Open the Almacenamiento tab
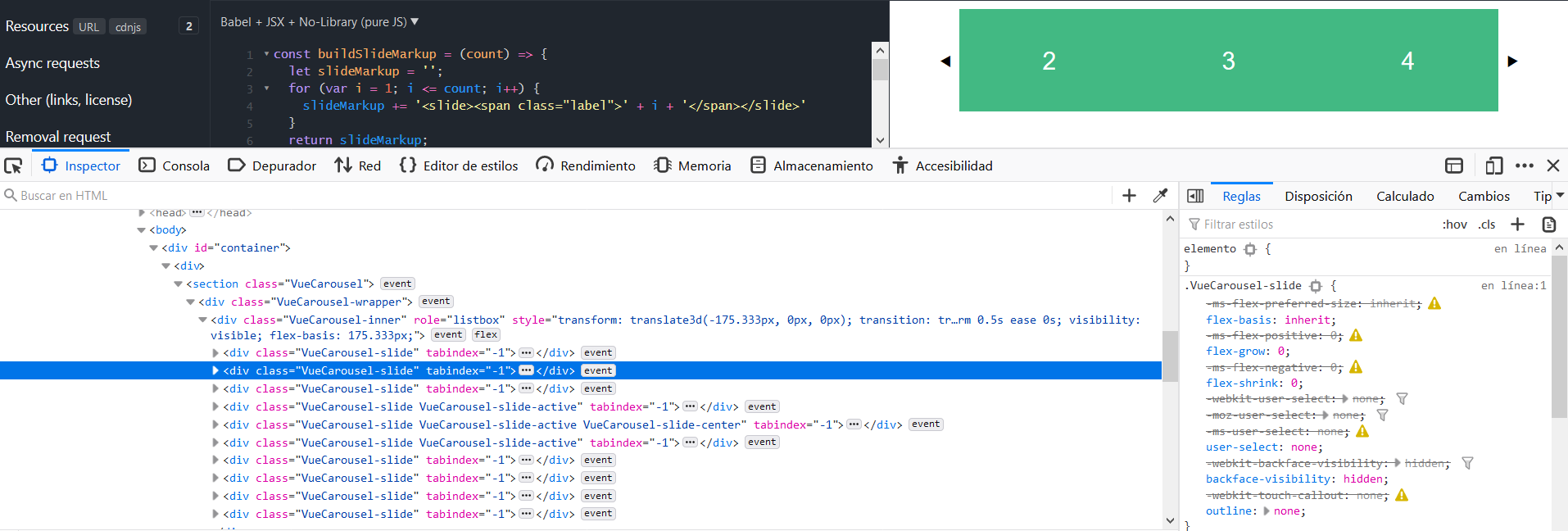This screenshot has width=1568, height=531. 812,166
